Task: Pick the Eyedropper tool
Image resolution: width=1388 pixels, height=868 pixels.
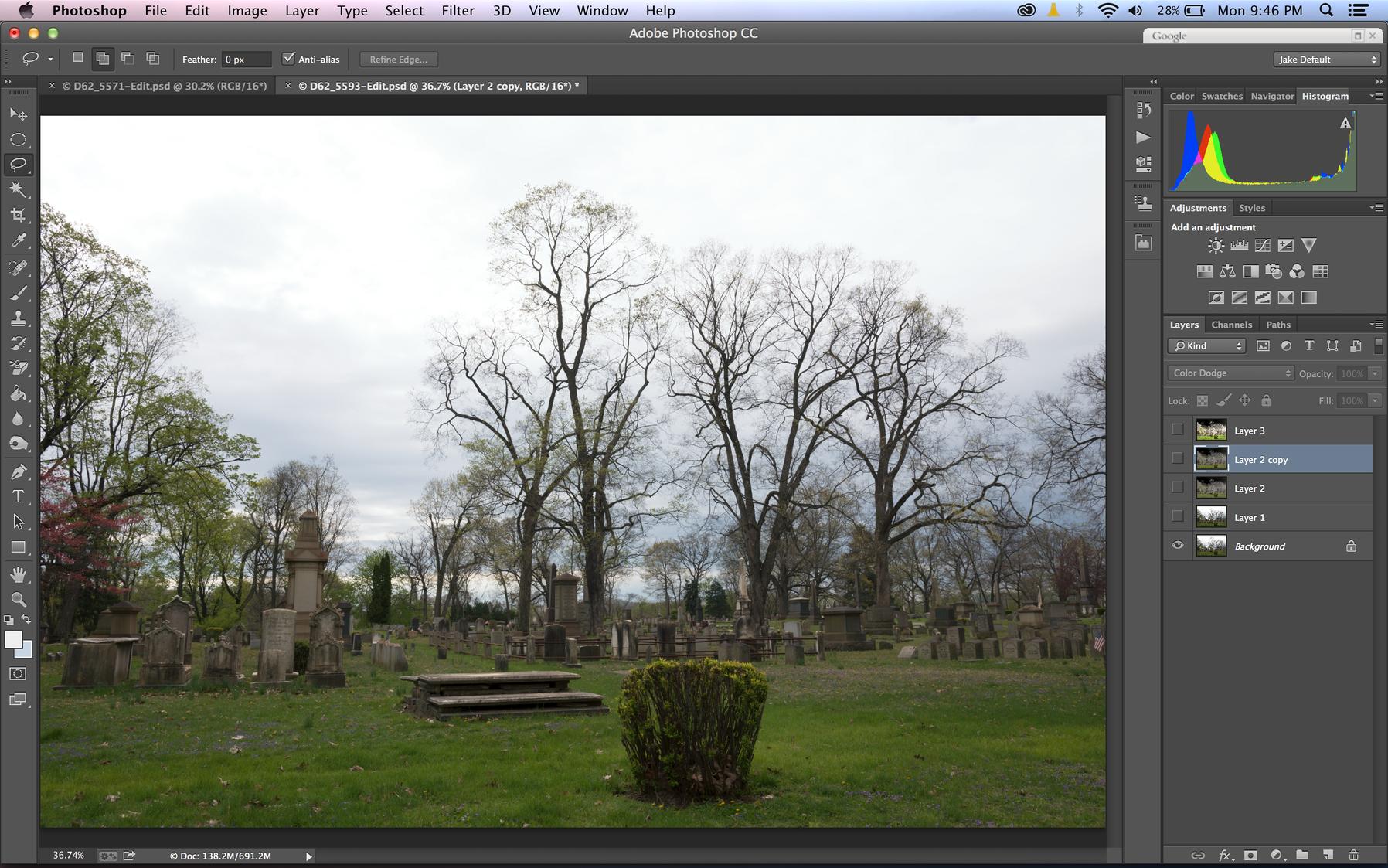Action: 18,241
